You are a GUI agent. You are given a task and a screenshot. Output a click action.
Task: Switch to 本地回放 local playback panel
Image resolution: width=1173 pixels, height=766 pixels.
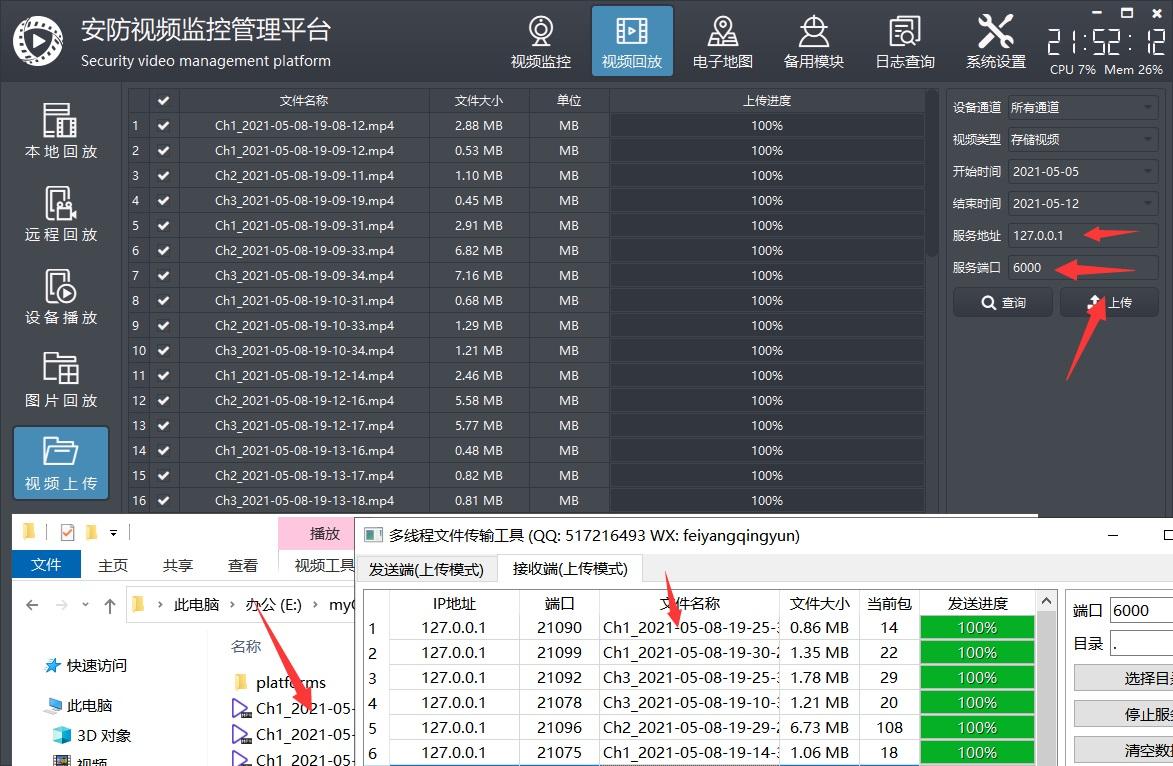tap(60, 129)
